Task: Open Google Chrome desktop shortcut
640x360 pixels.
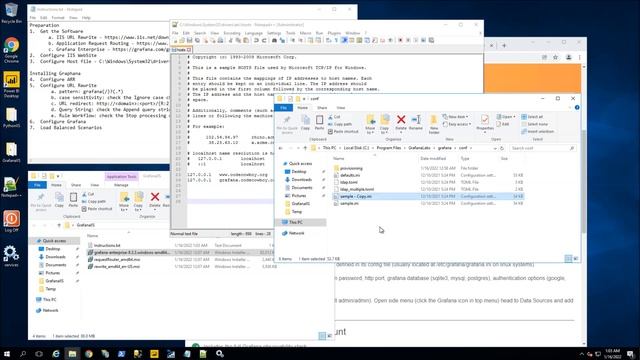Action: [x=11, y=49]
